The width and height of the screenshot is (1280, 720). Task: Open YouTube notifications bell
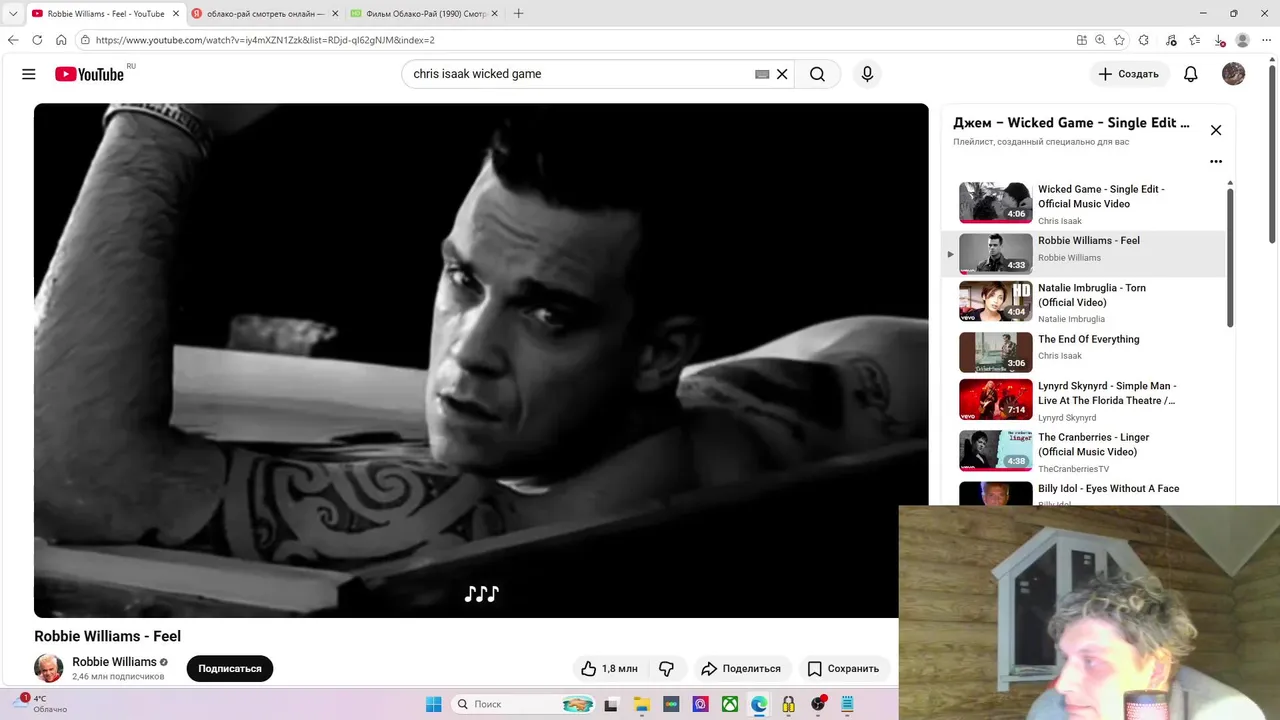pyautogui.click(x=1191, y=74)
